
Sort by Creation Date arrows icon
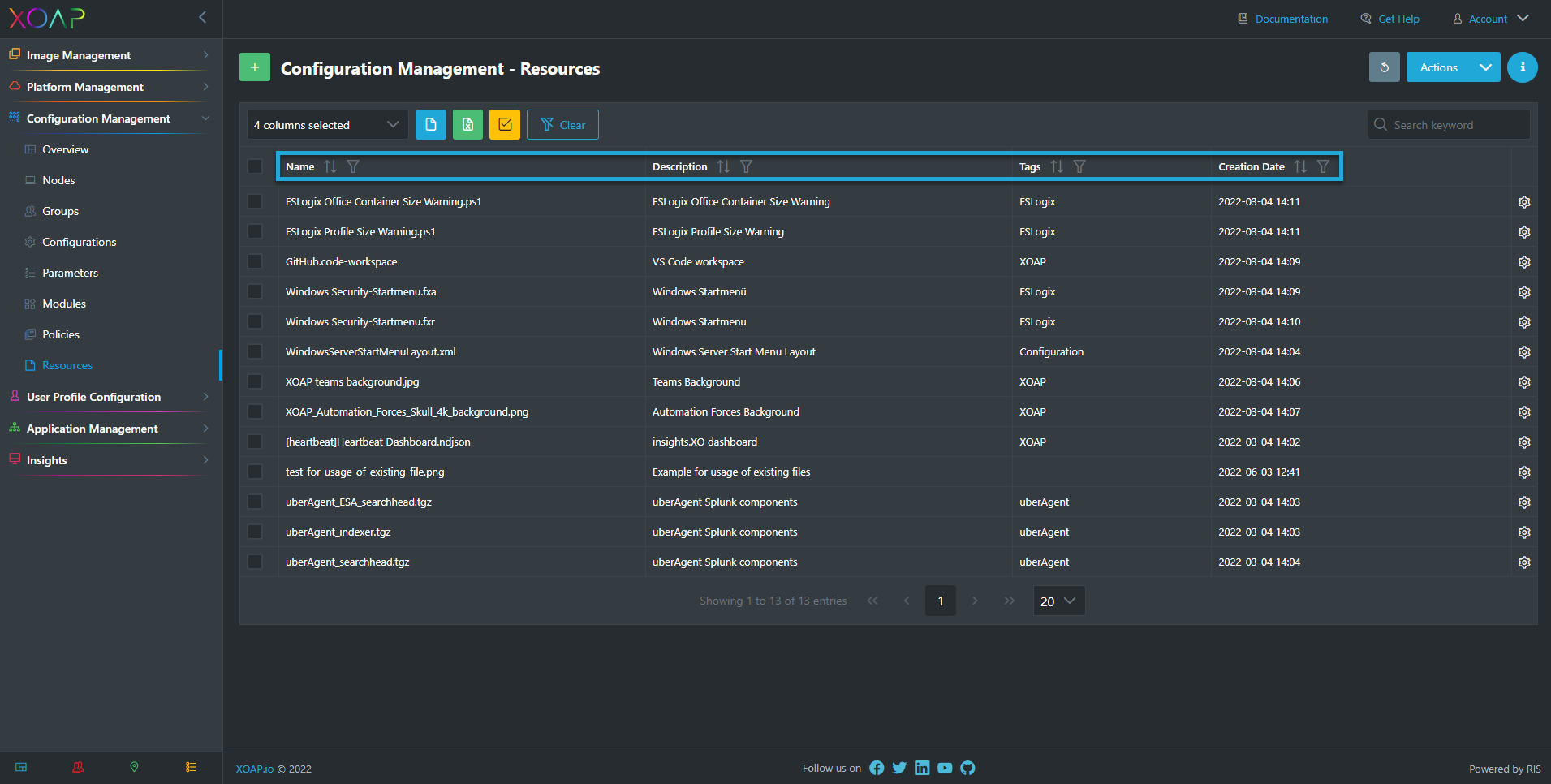(1300, 166)
